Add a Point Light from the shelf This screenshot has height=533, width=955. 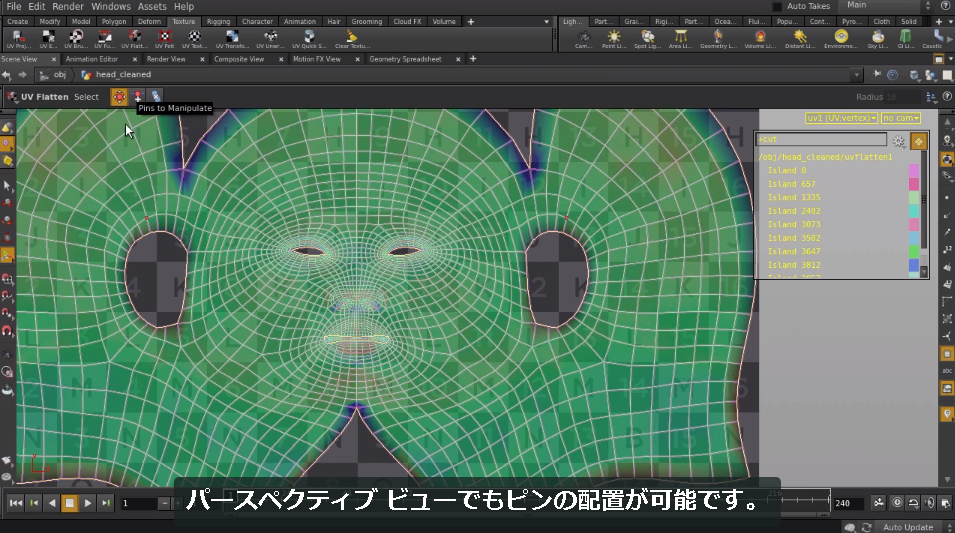[613, 39]
